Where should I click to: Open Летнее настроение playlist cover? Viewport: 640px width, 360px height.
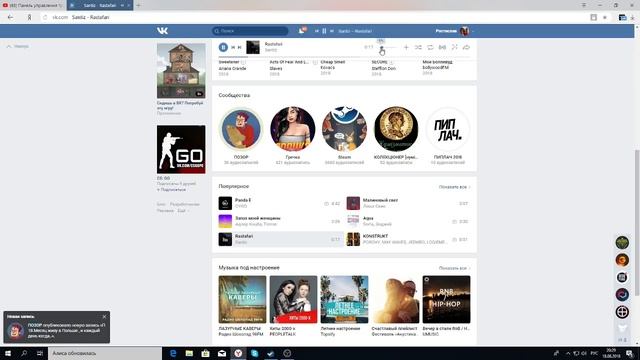pyautogui.click(x=344, y=299)
